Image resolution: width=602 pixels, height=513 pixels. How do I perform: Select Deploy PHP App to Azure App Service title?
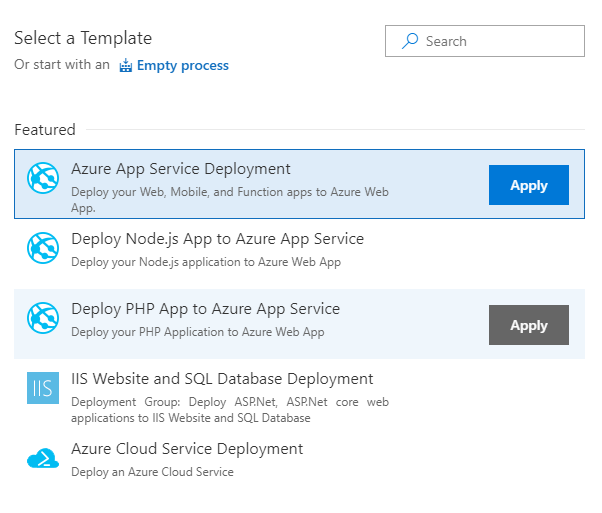(205, 309)
